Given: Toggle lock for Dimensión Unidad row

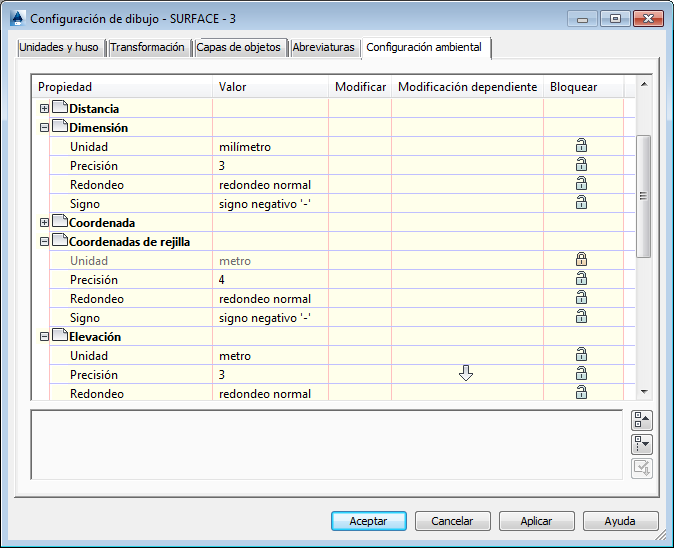Looking at the screenshot, I should click(x=581, y=146).
